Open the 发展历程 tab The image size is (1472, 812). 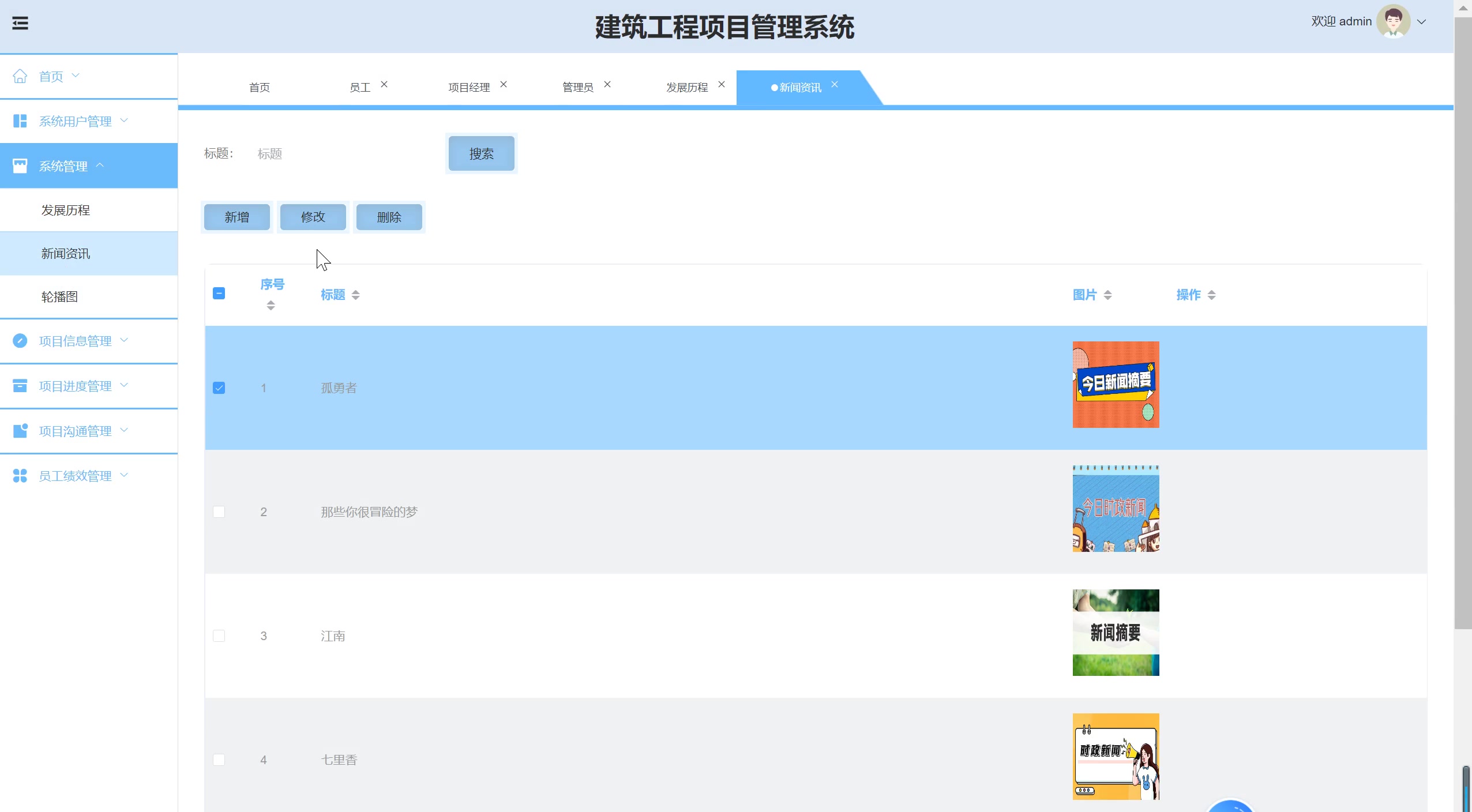click(686, 87)
